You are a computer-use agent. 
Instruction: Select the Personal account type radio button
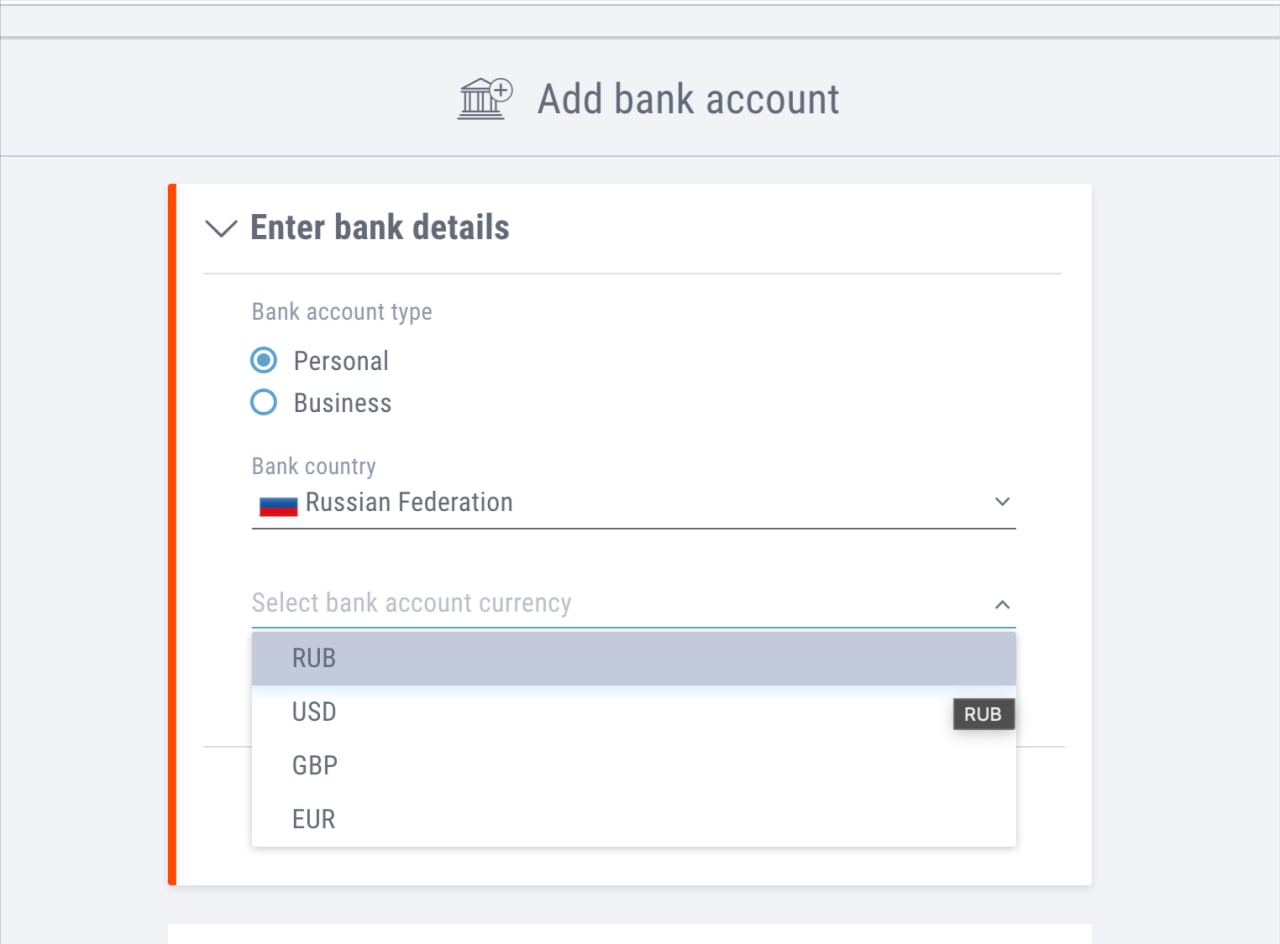264,360
